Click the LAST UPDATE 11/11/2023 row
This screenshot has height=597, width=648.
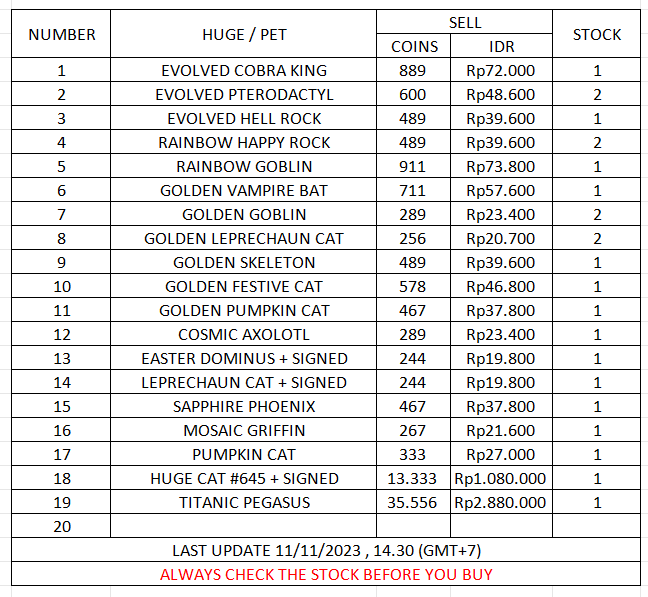(325, 551)
